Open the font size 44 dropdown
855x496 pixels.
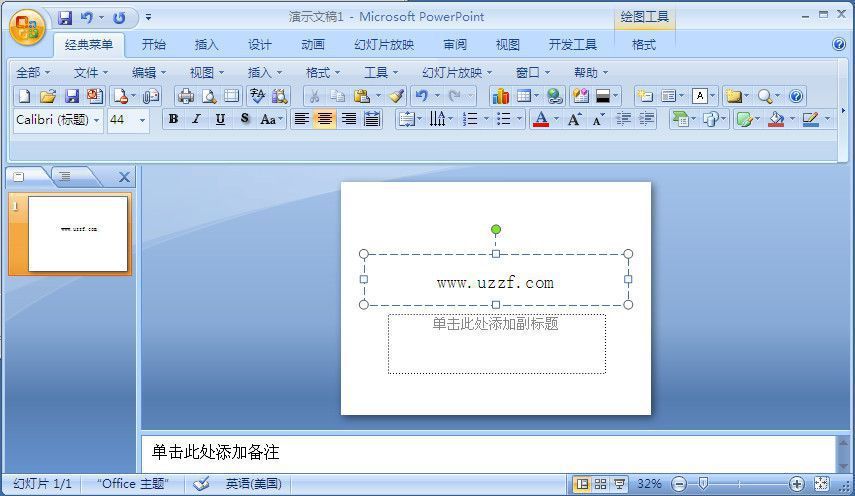pos(142,120)
